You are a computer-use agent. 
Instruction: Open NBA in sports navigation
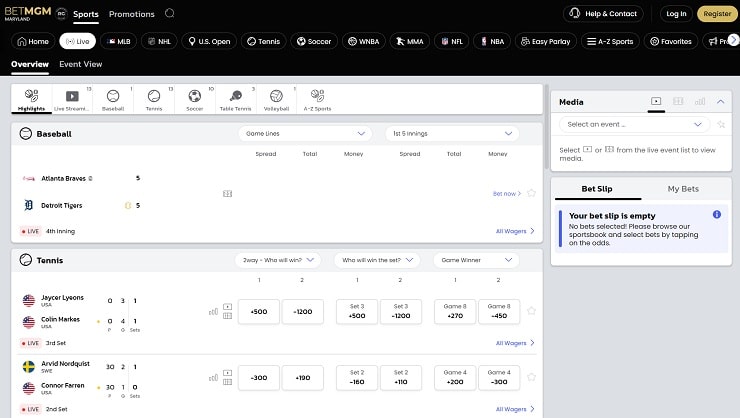pos(492,42)
